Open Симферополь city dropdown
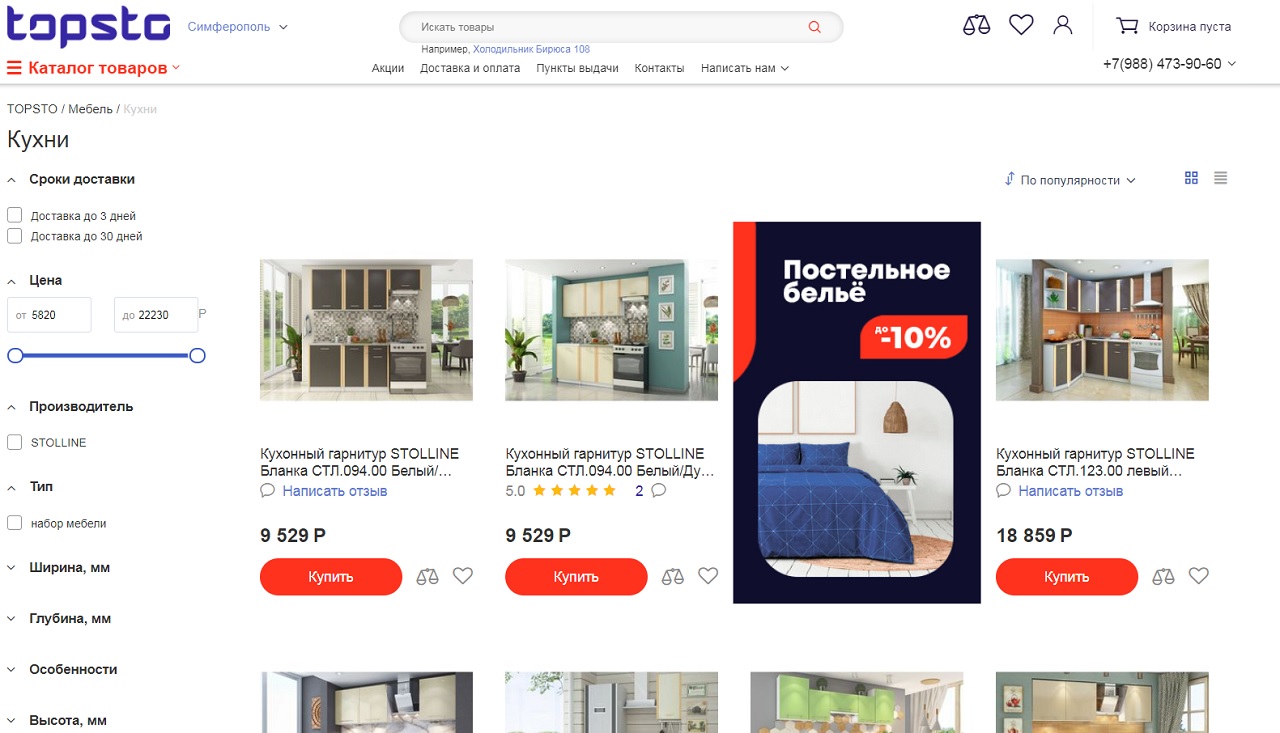This screenshot has width=1280, height=733. (x=238, y=27)
